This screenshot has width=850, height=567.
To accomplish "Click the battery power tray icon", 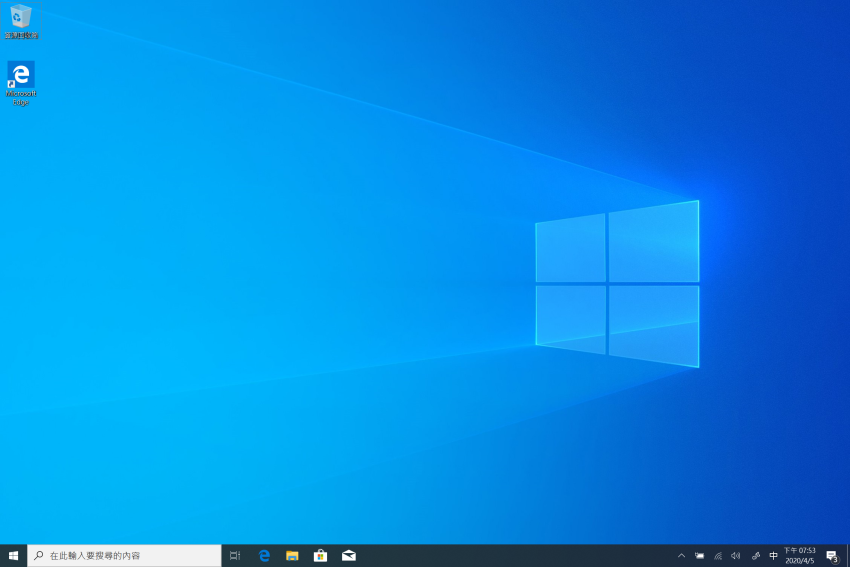I will tap(699, 556).
